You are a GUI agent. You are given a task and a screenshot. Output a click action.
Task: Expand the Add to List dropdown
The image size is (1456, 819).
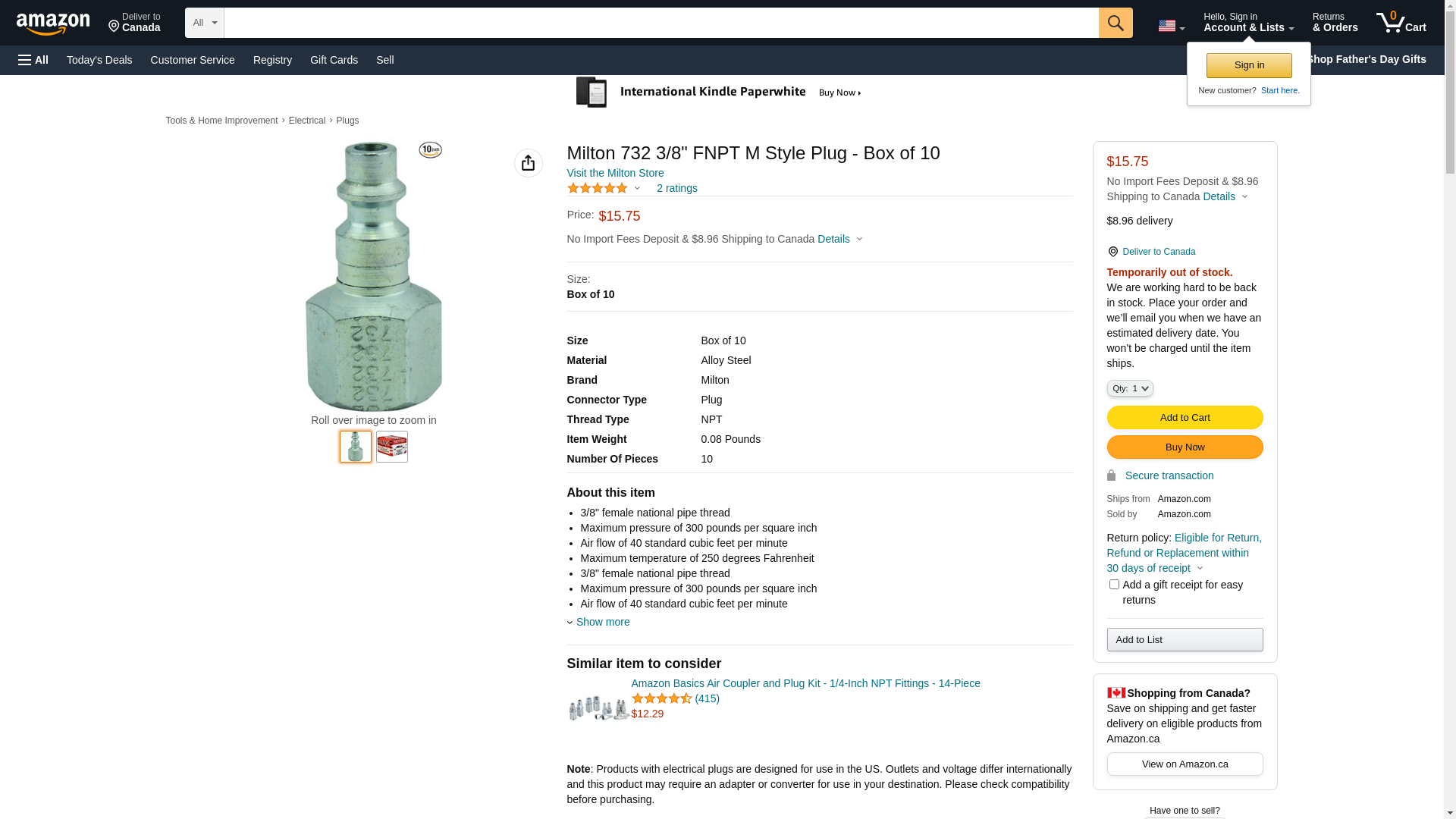coord(1185,640)
